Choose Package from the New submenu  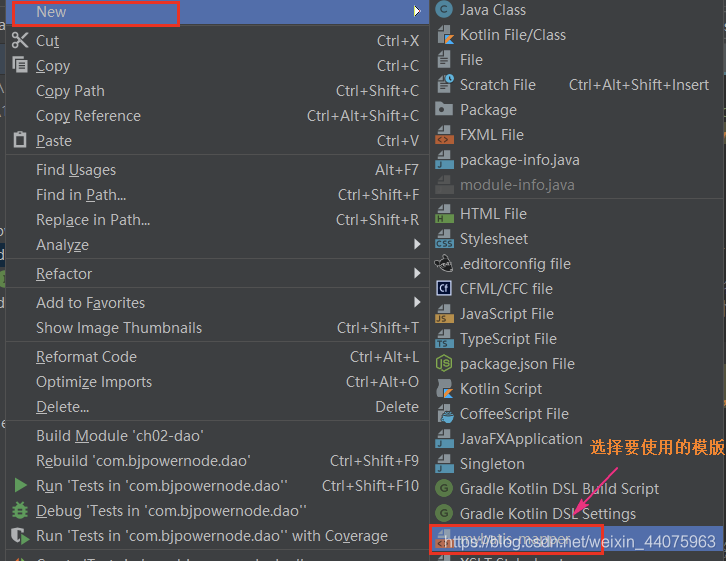pyautogui.click(x=576, y=110)
